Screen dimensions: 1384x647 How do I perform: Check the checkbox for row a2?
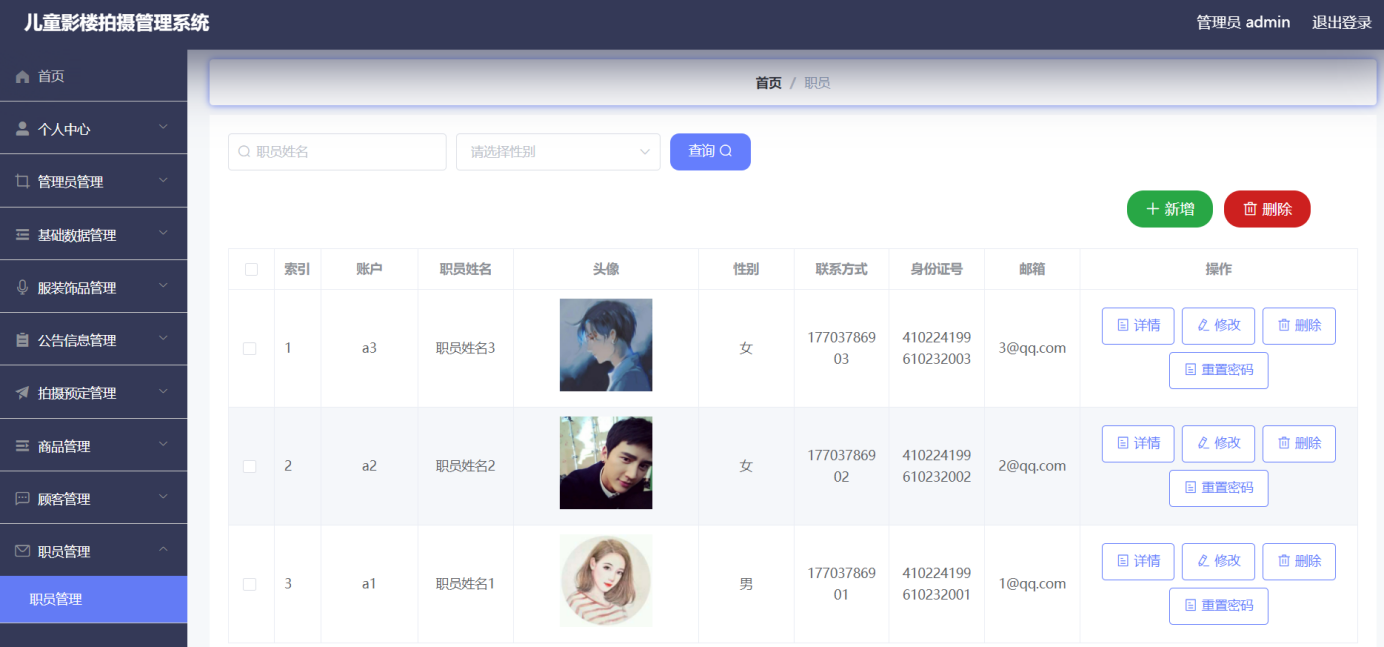click(250, 466)
